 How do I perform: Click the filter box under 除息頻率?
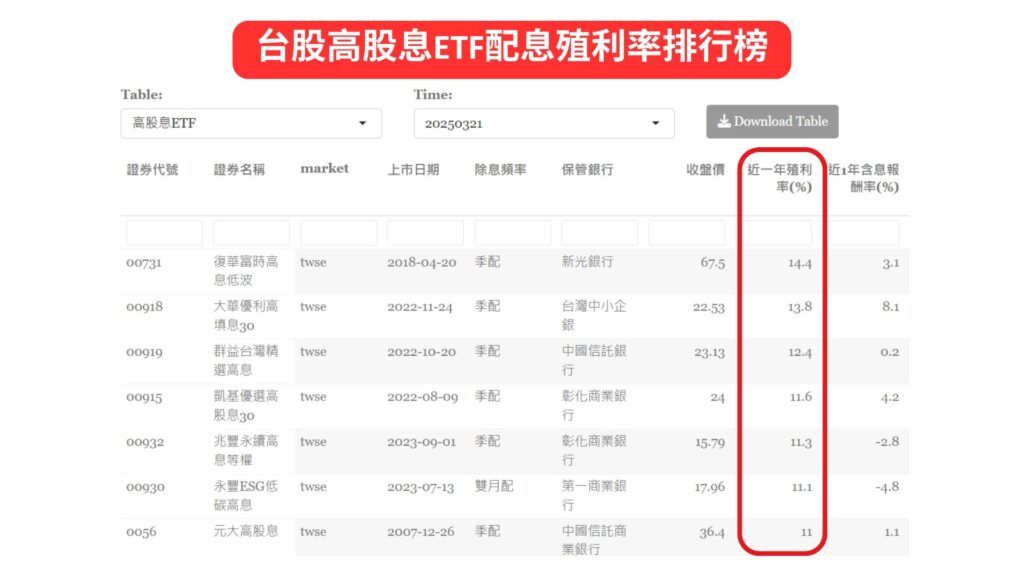point(510,232)
